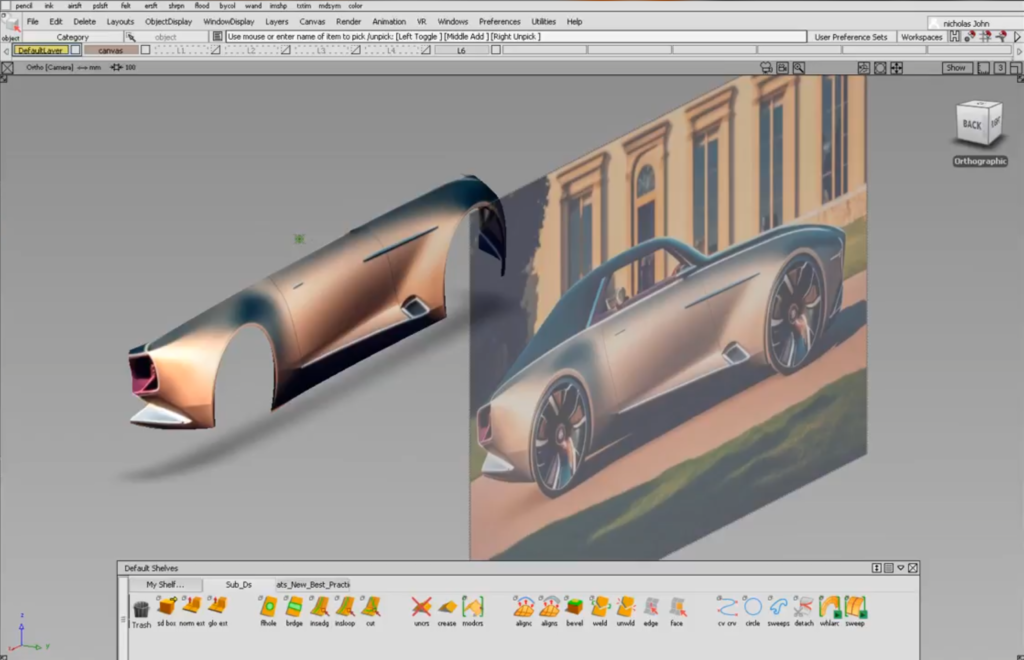
Task: Open the Workspaces dropdown
Action: (921, 37)
